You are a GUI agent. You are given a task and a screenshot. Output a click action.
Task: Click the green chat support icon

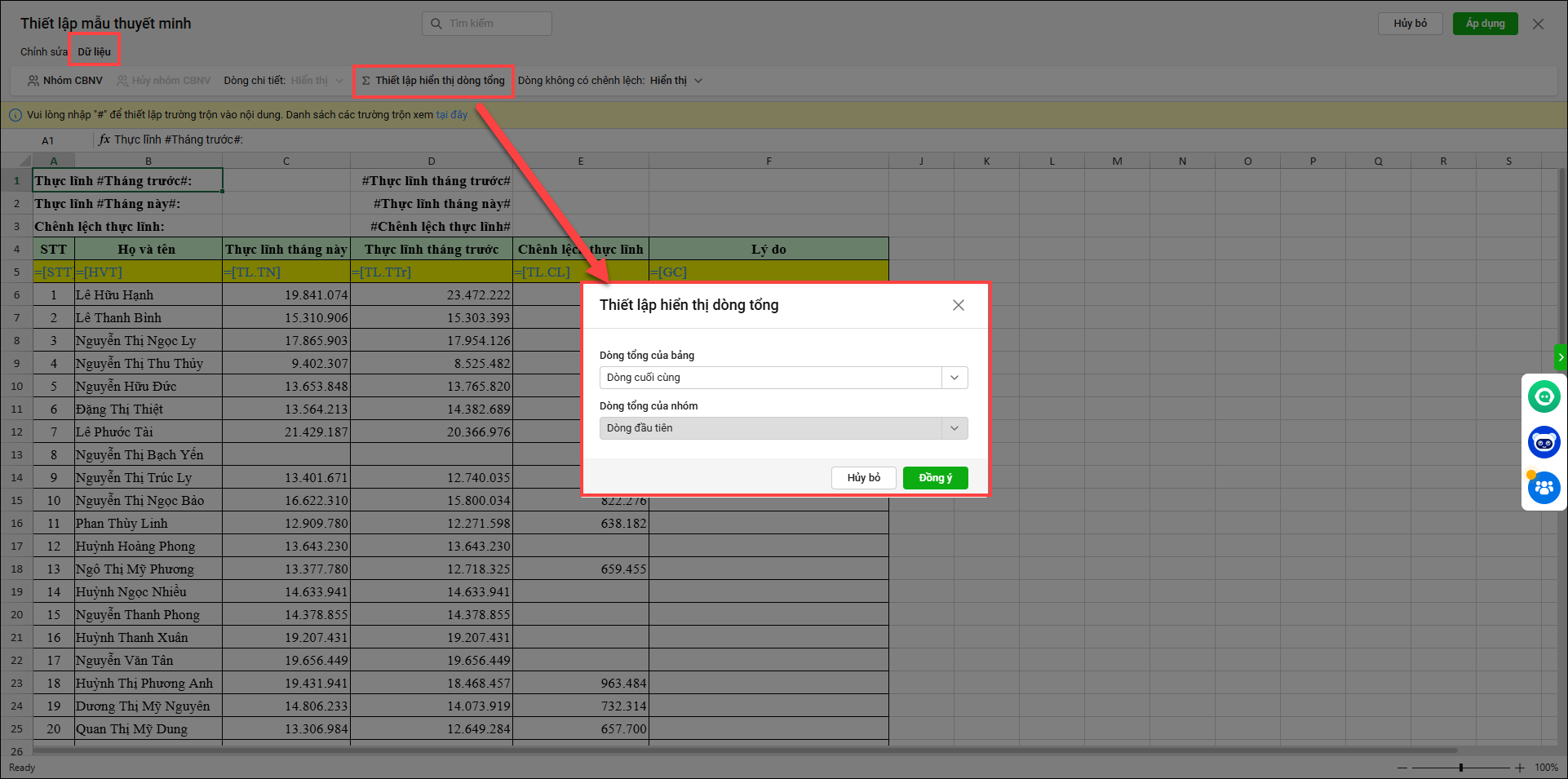point(1544,397)
